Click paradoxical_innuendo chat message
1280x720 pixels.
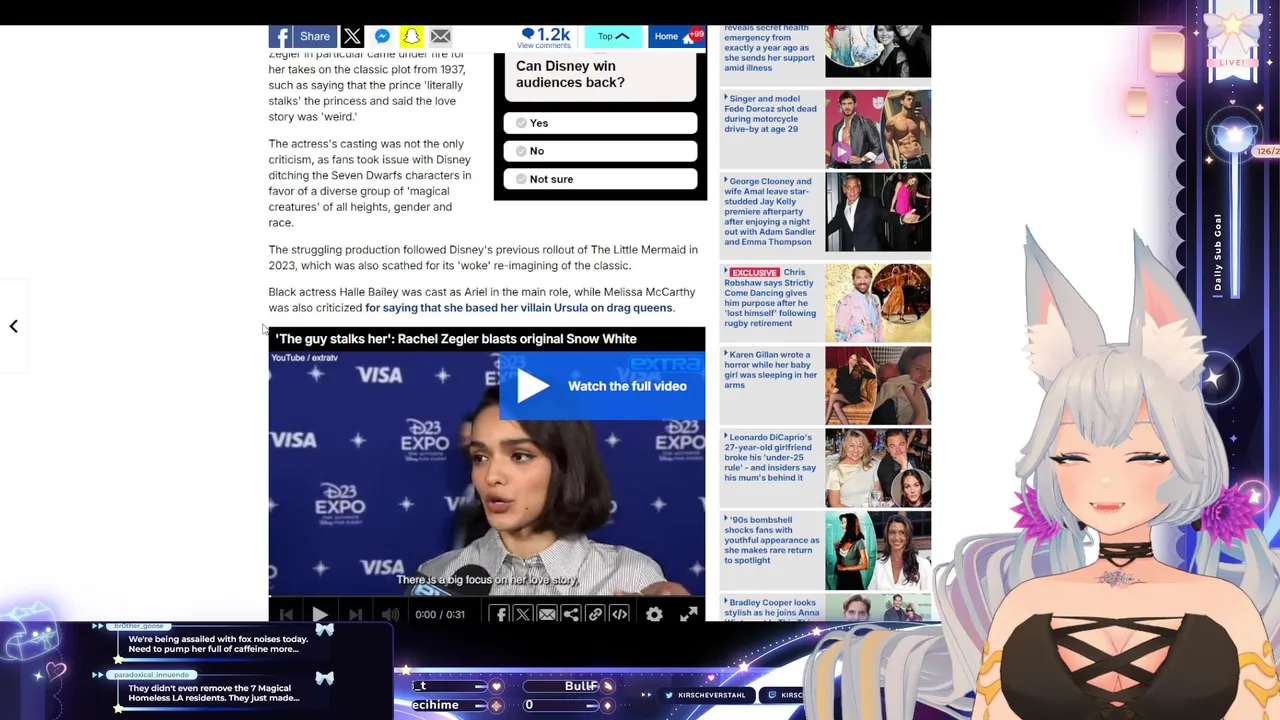(x=213, y=693)
